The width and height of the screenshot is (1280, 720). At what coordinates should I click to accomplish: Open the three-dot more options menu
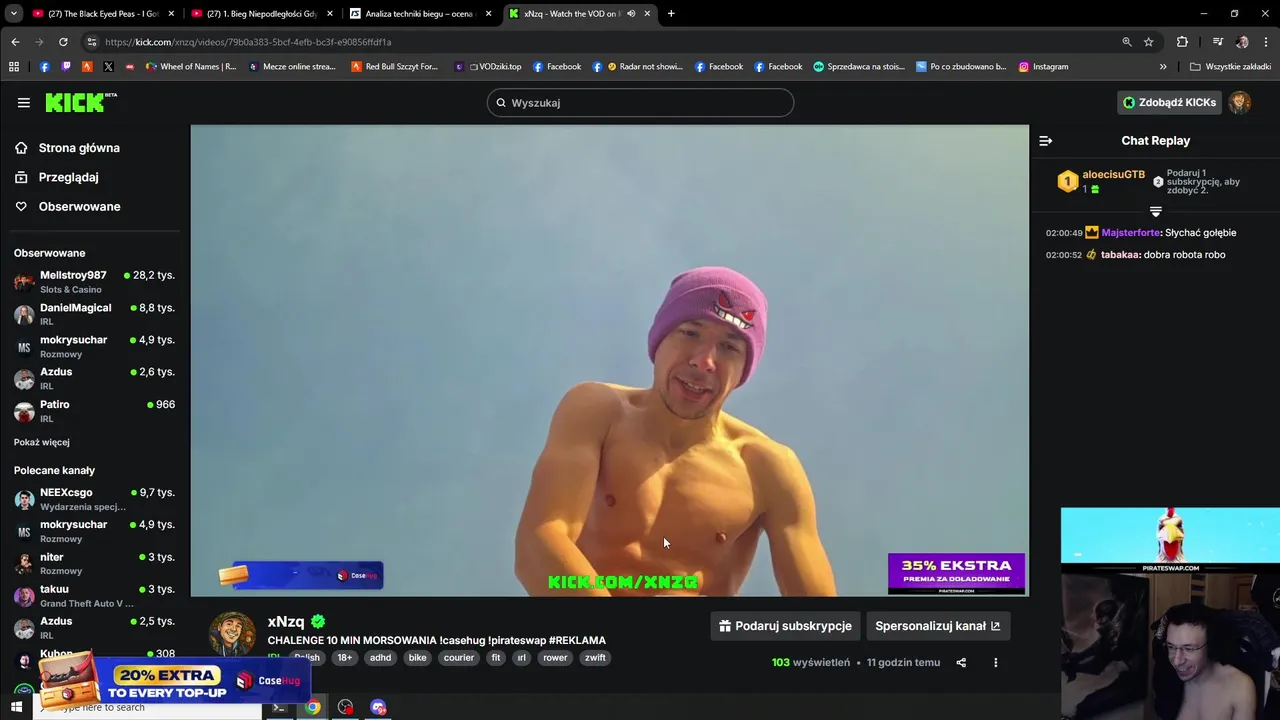995,662
